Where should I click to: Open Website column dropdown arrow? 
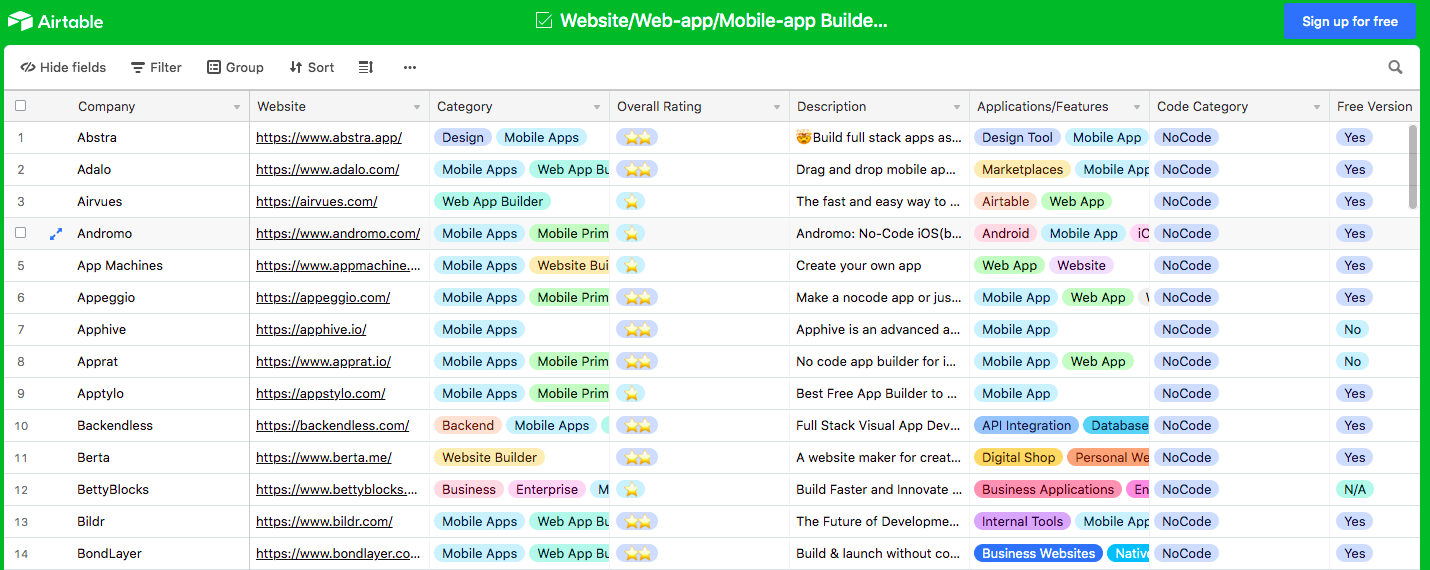click(x=417, y=107)
